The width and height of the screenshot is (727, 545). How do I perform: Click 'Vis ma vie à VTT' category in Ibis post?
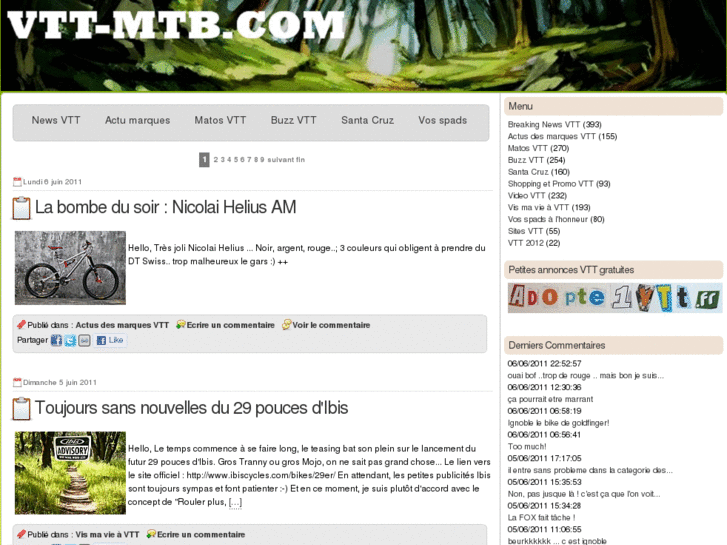(108, 534)
